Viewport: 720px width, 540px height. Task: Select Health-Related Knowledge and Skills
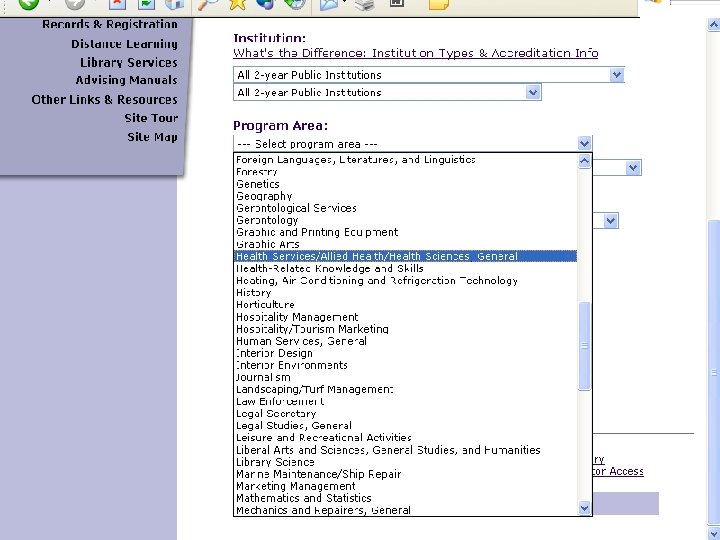click(405, 268)
